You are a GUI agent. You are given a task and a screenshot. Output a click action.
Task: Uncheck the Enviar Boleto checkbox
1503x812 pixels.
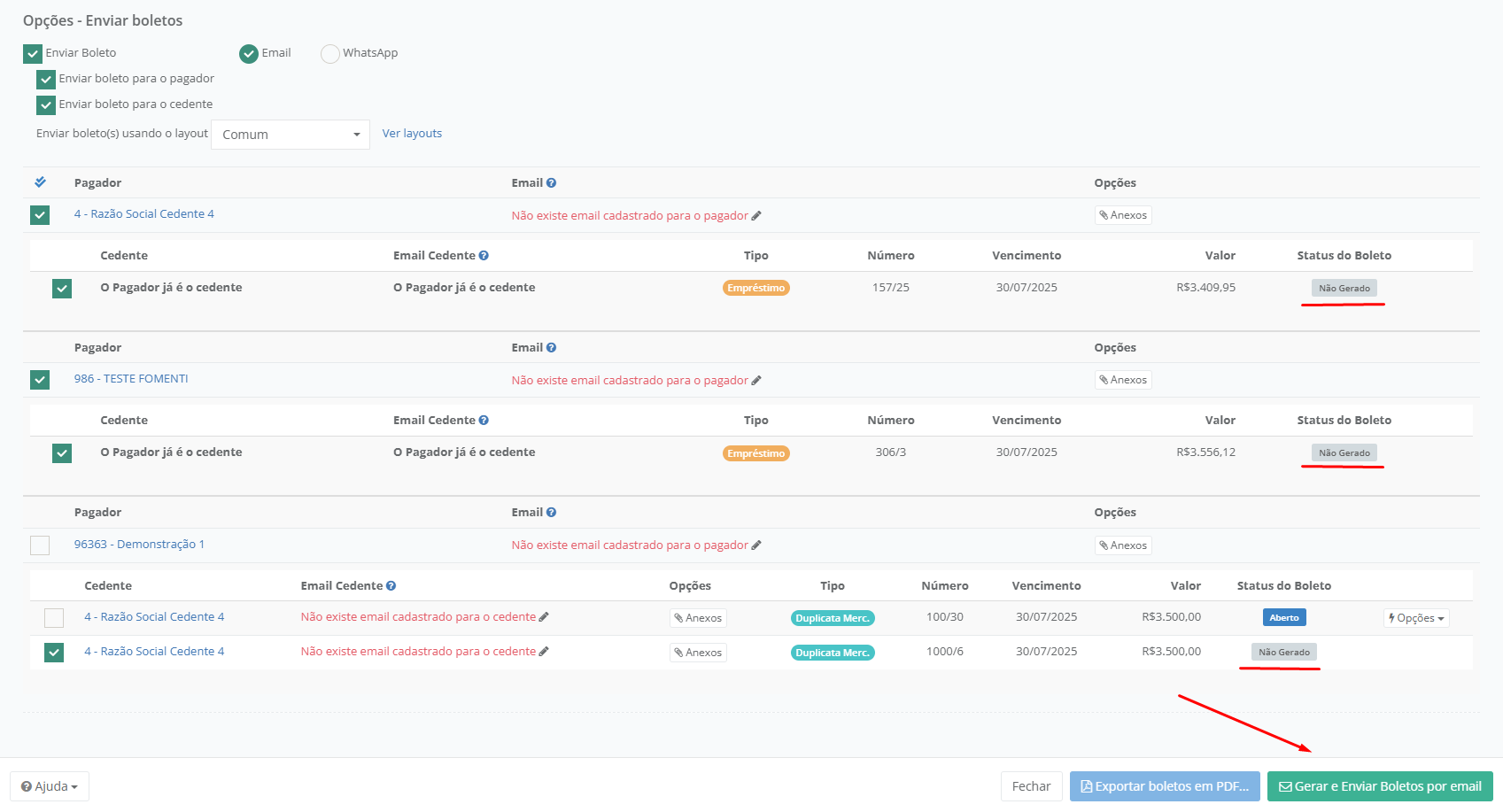[33, 54]
